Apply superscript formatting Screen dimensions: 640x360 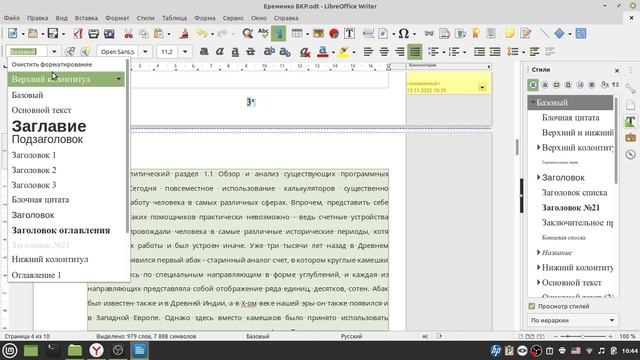pyautogui.click(x=269, y=51)
